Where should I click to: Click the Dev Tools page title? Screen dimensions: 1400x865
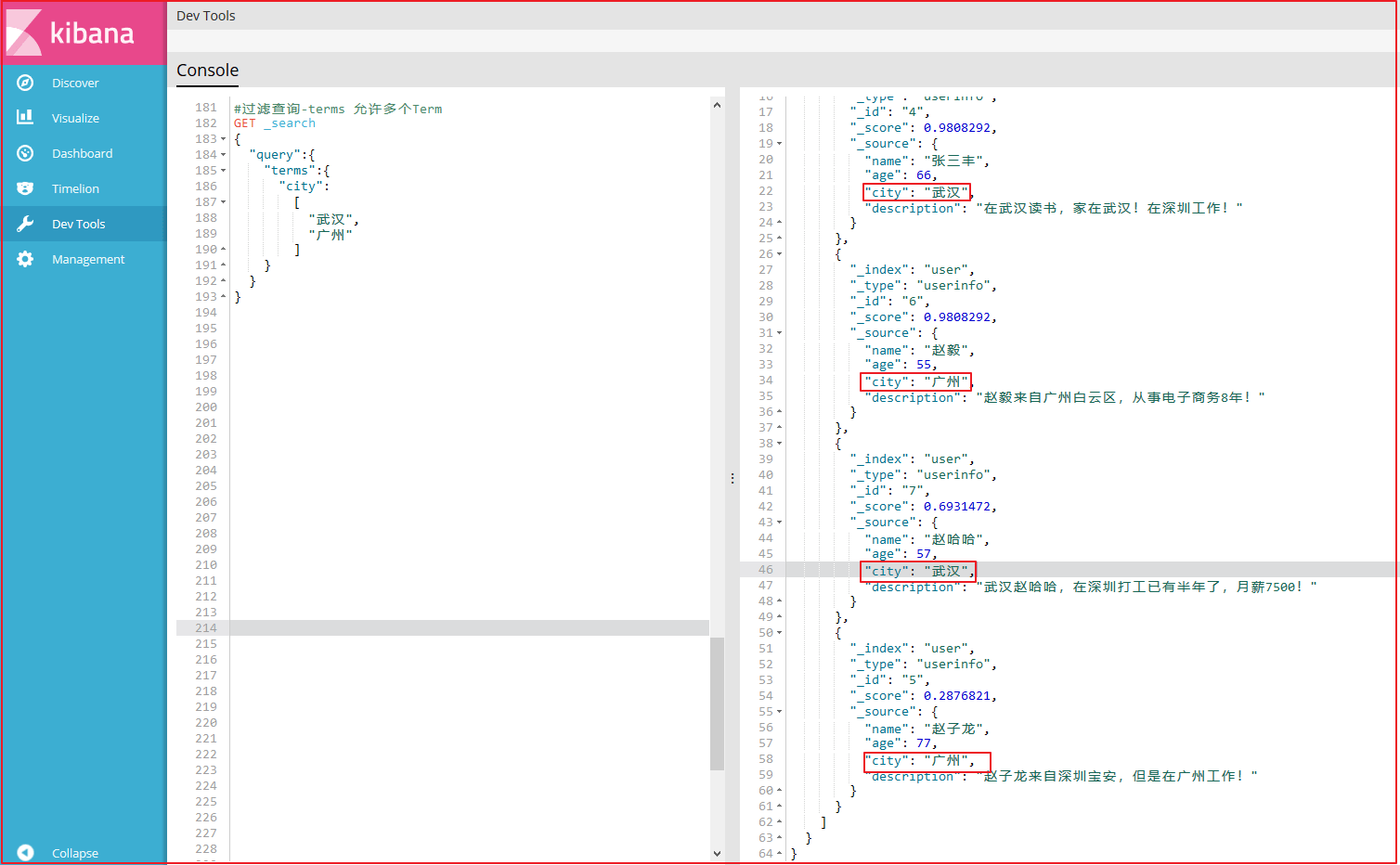(x=206, y=16)
